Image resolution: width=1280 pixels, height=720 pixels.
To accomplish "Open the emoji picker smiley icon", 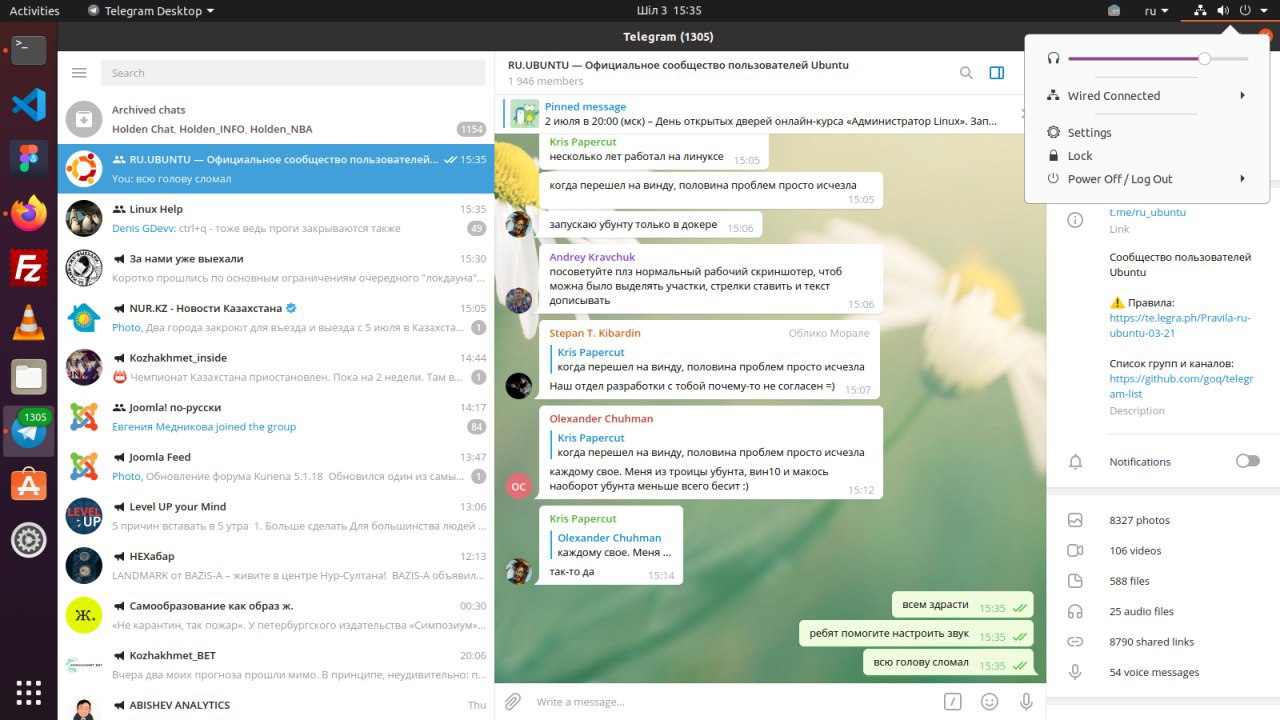I will pyautogui.click(x=990, y=702).
